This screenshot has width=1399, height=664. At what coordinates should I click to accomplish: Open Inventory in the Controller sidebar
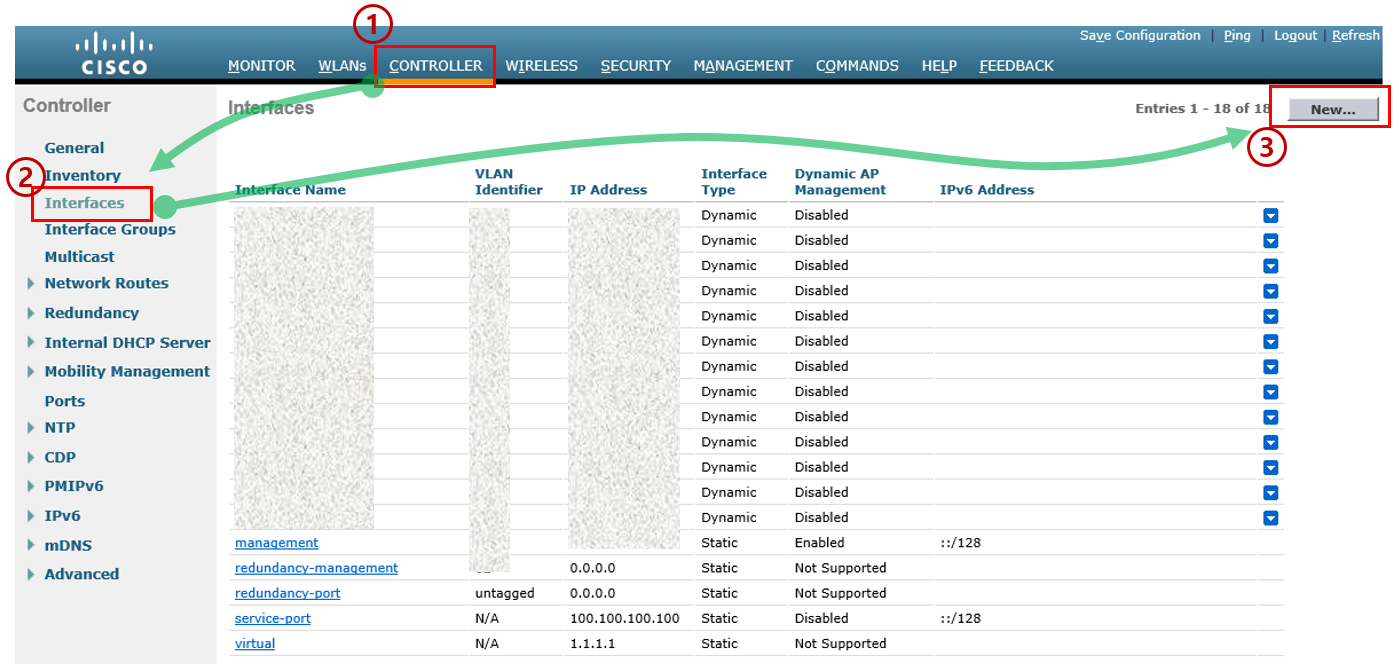[82, 175]
